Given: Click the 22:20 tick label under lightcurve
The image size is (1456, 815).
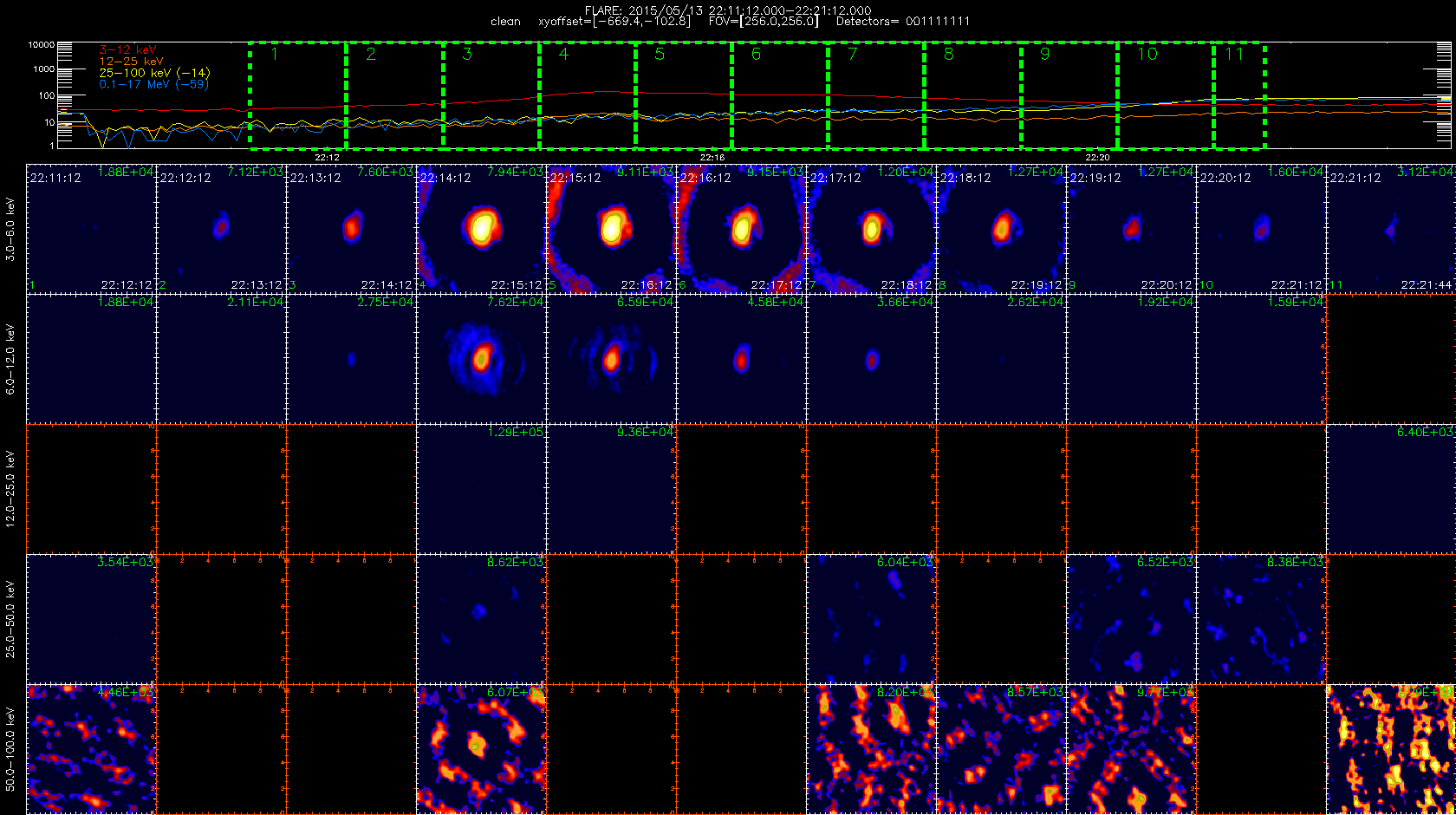Looking at the screenshot, I should (x=1097, y=158).
